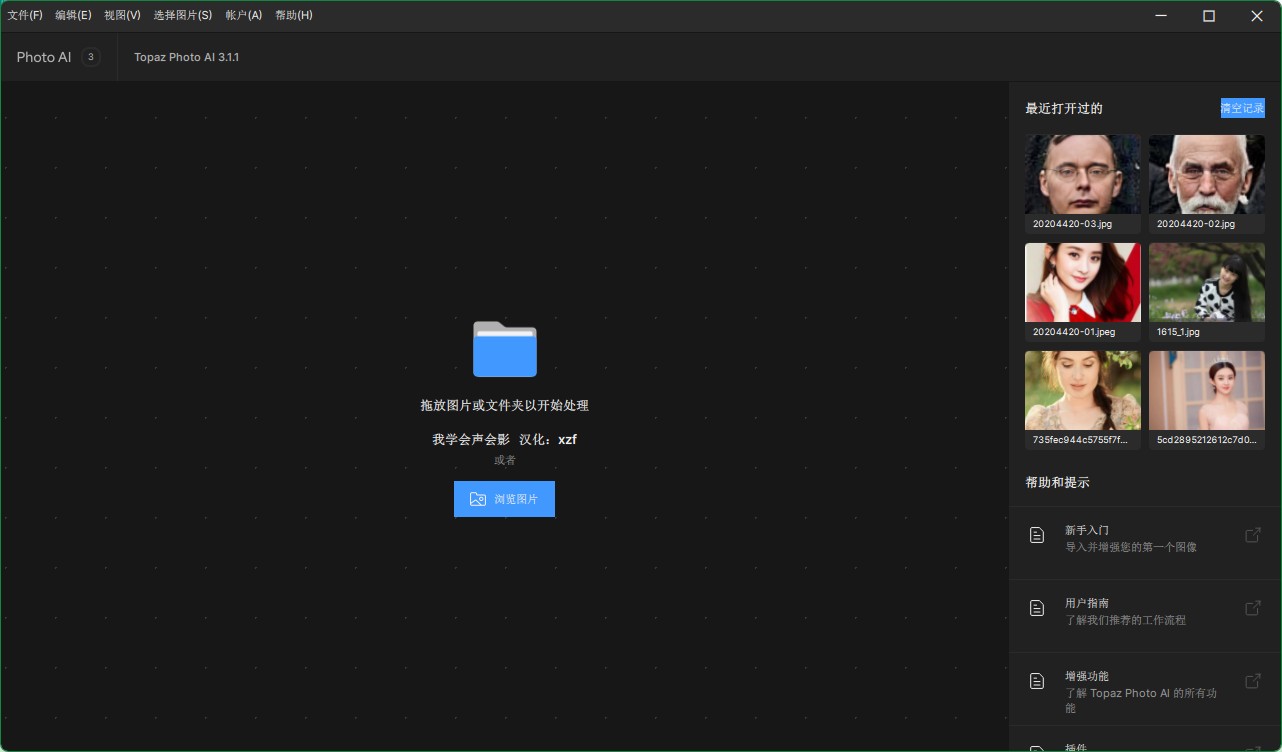The height and width of the screenshot is (752, 1282).
Task: Click the document icon beside 用户指南
Action: tap(1037, 608)
